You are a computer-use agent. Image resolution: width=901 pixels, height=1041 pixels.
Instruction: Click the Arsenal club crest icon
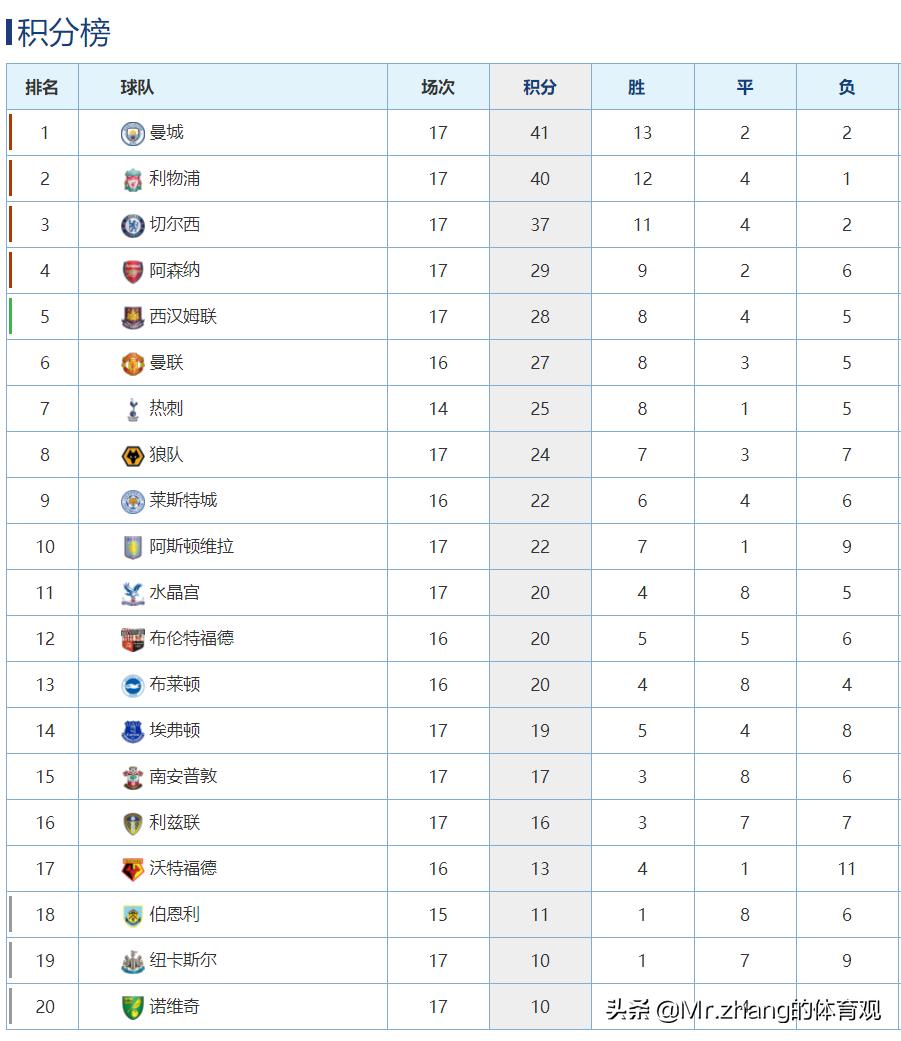(132, 272)
